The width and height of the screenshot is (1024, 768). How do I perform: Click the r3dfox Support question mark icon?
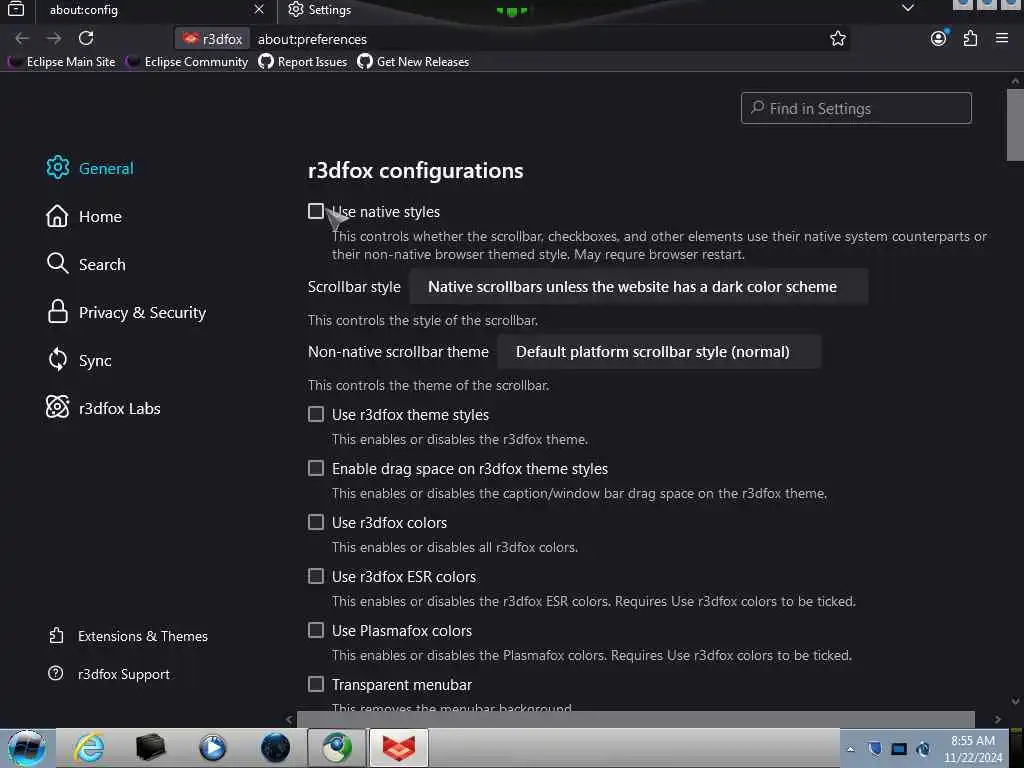[56, 673]
